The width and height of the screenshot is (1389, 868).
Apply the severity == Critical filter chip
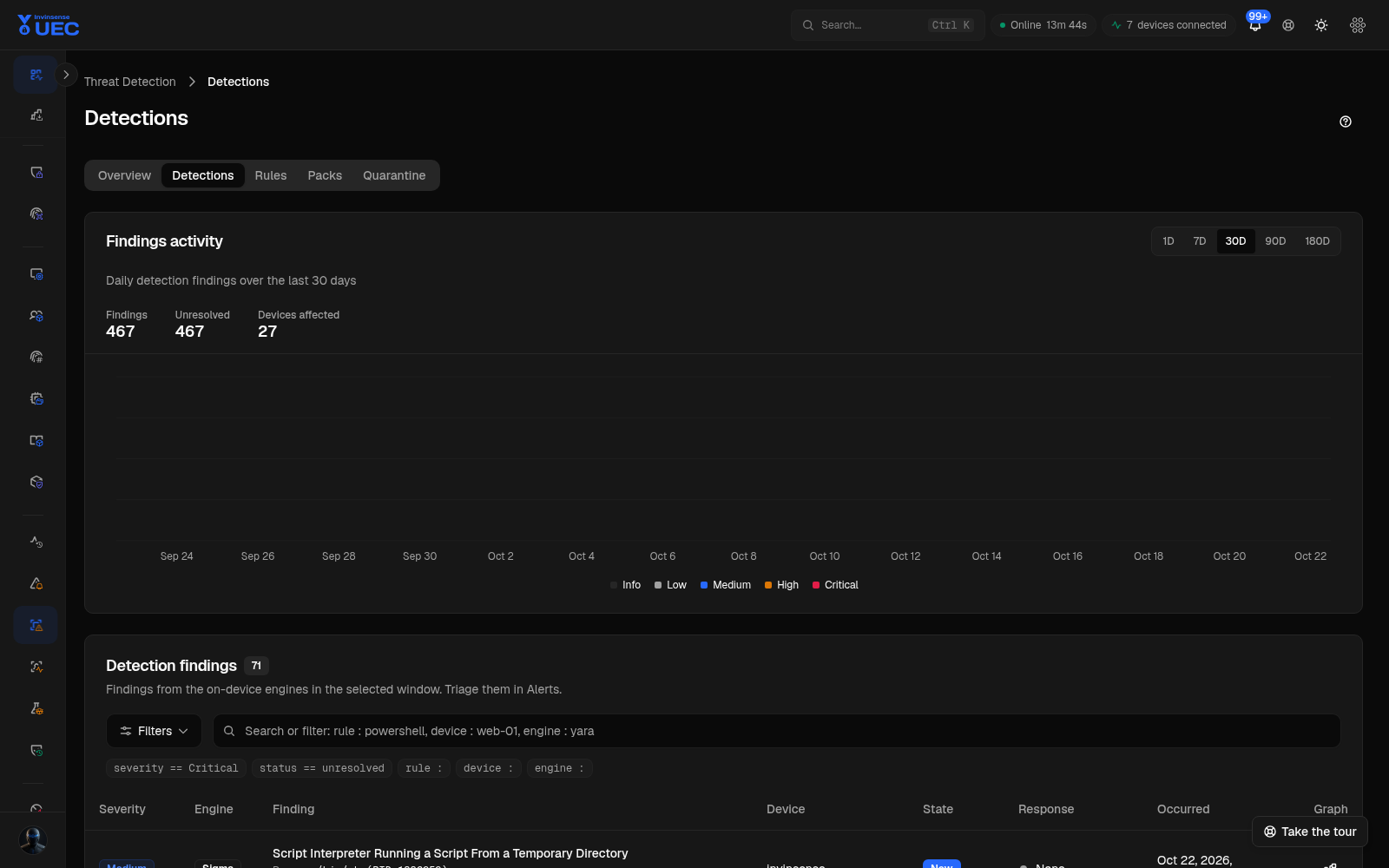coord(175,768)
